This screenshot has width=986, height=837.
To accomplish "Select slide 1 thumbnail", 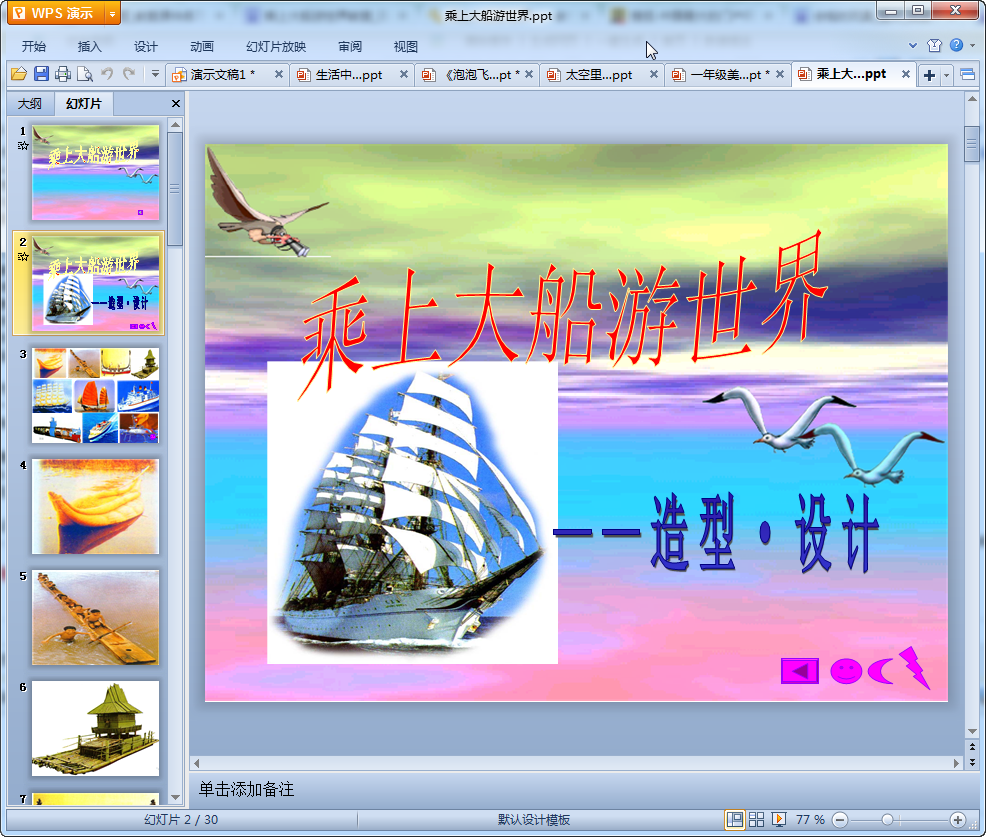I will pos(96,172).
